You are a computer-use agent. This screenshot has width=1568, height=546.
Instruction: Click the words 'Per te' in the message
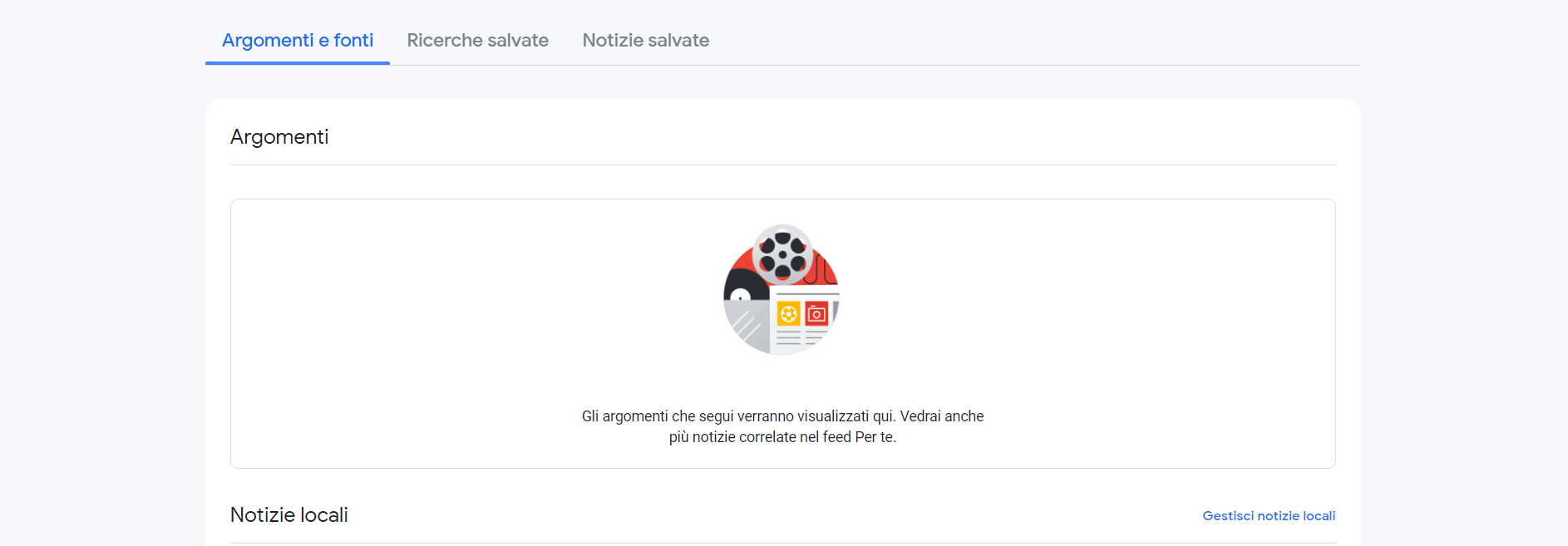point(873,437)
